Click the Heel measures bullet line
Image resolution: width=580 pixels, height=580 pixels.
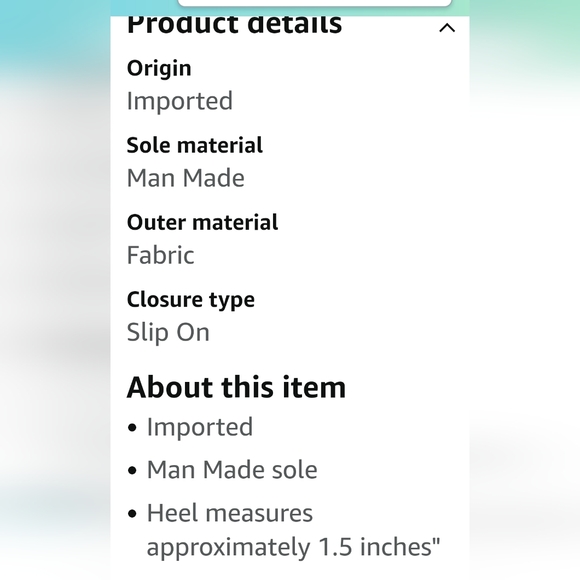click(x=230, y=513)
